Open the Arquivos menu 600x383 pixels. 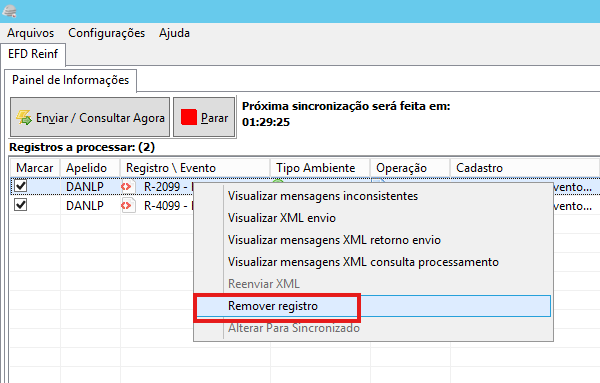point(31,33)
